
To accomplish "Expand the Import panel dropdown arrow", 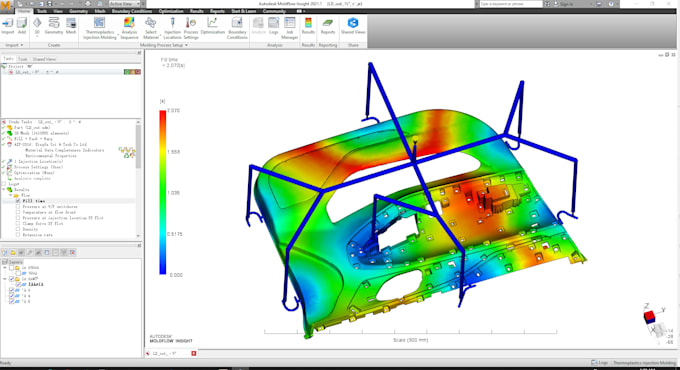I will (22, 45).
